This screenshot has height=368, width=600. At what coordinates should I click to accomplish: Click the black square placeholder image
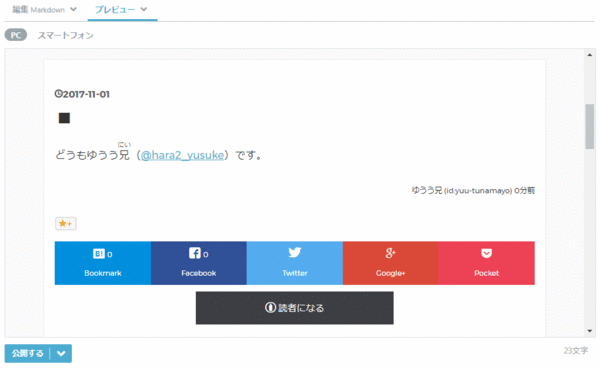[x=64, y=118]
